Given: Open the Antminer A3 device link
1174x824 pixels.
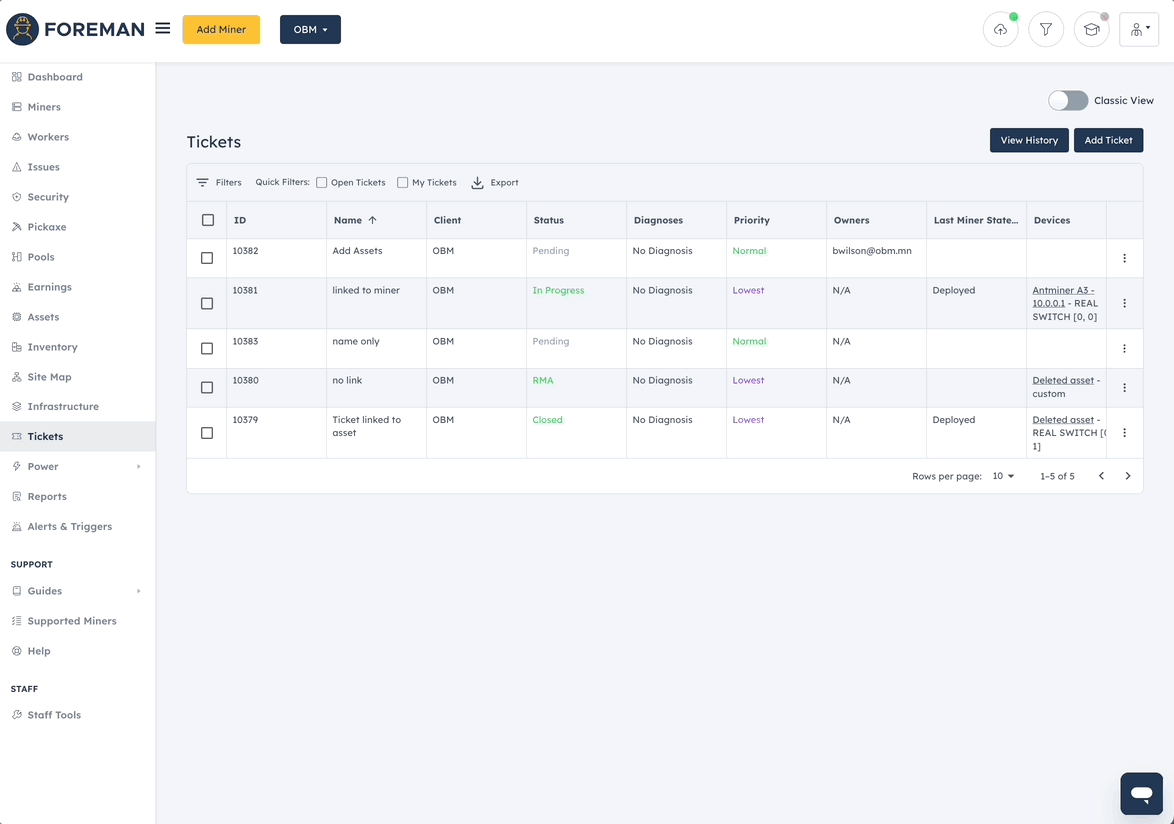Looking at the screenshot, I should click(x=1062, y=296).
